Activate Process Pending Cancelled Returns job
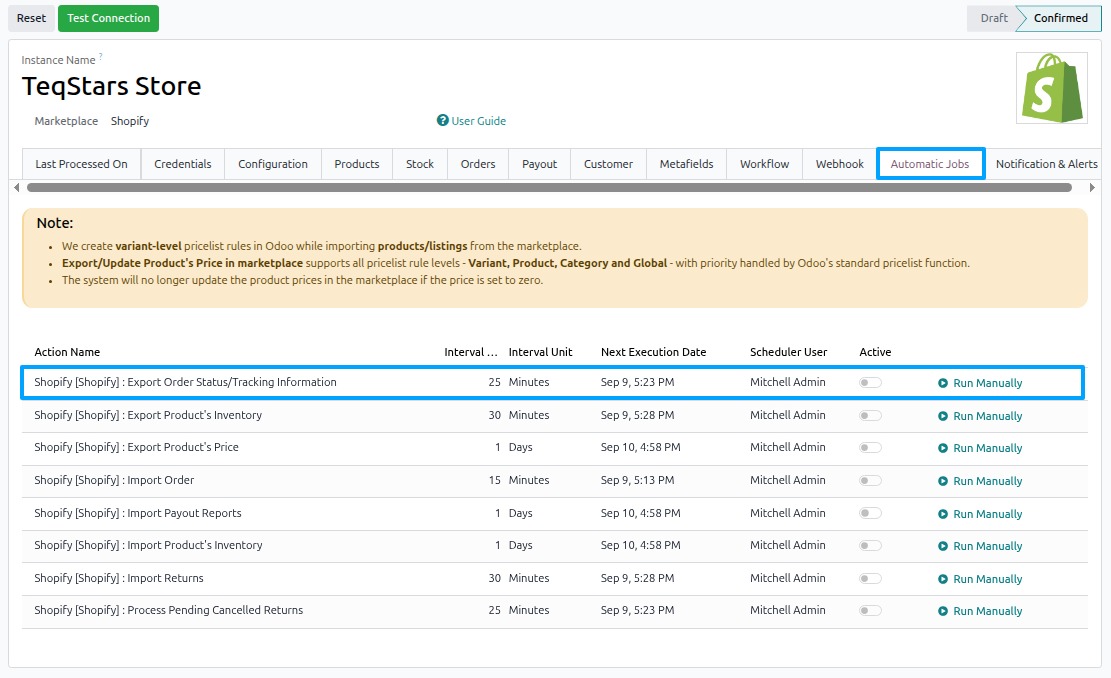 pos(870,611)
